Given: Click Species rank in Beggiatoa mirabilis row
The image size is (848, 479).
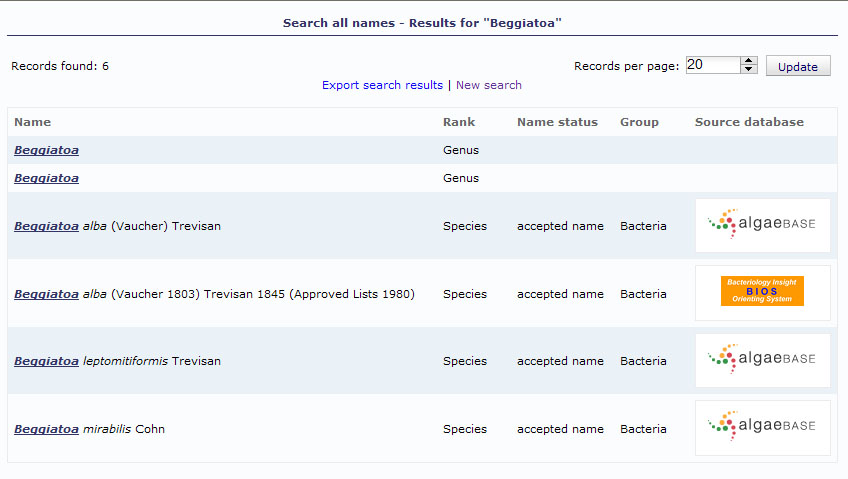Looking at the screenshot, I should pyautogui.click(x=465, y=429).
